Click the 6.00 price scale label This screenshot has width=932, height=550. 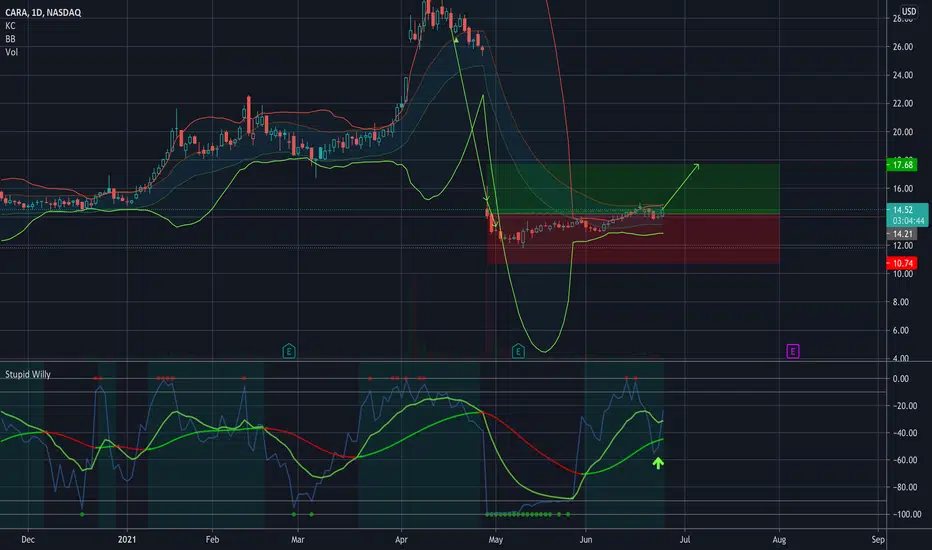(902, 330)
